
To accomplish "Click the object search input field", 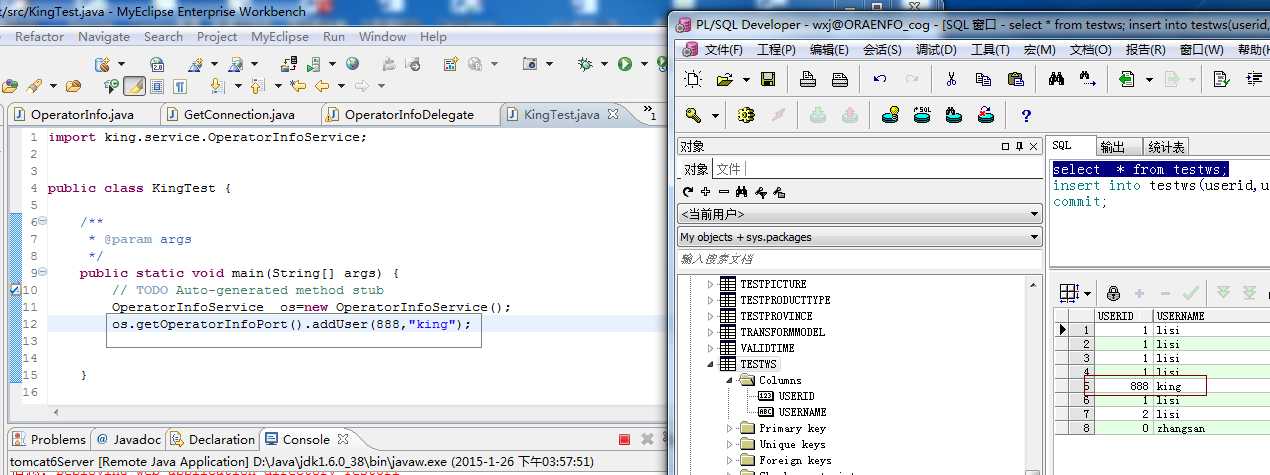I will pyautogui.click(x=859, y=259).
